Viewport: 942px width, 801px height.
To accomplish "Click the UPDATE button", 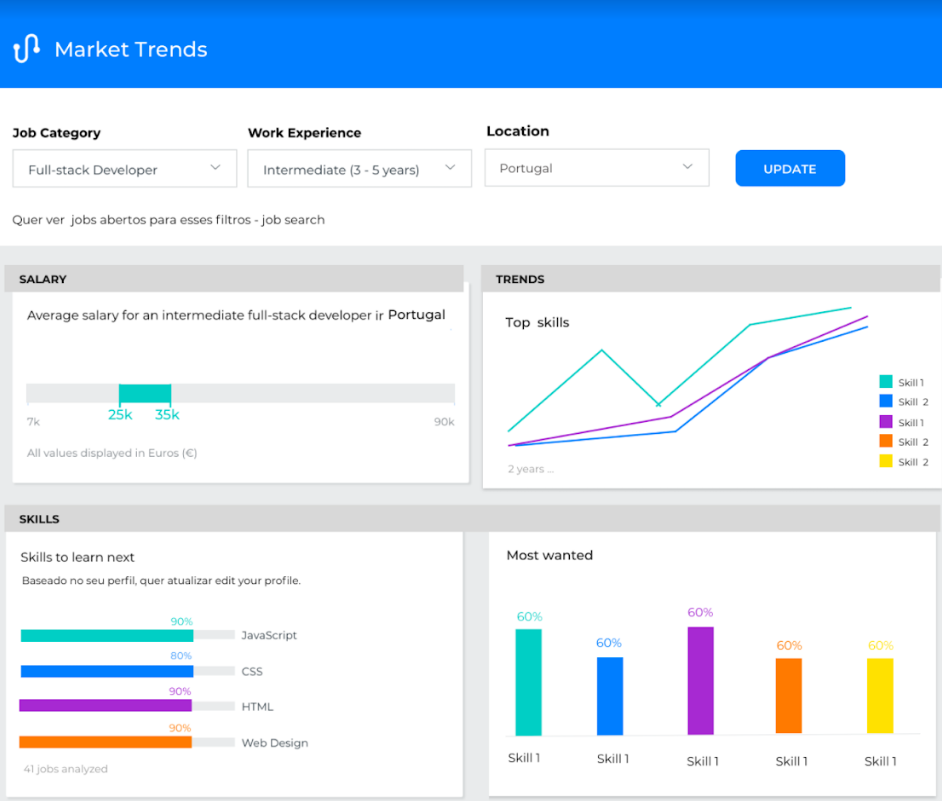I will 790,168.
